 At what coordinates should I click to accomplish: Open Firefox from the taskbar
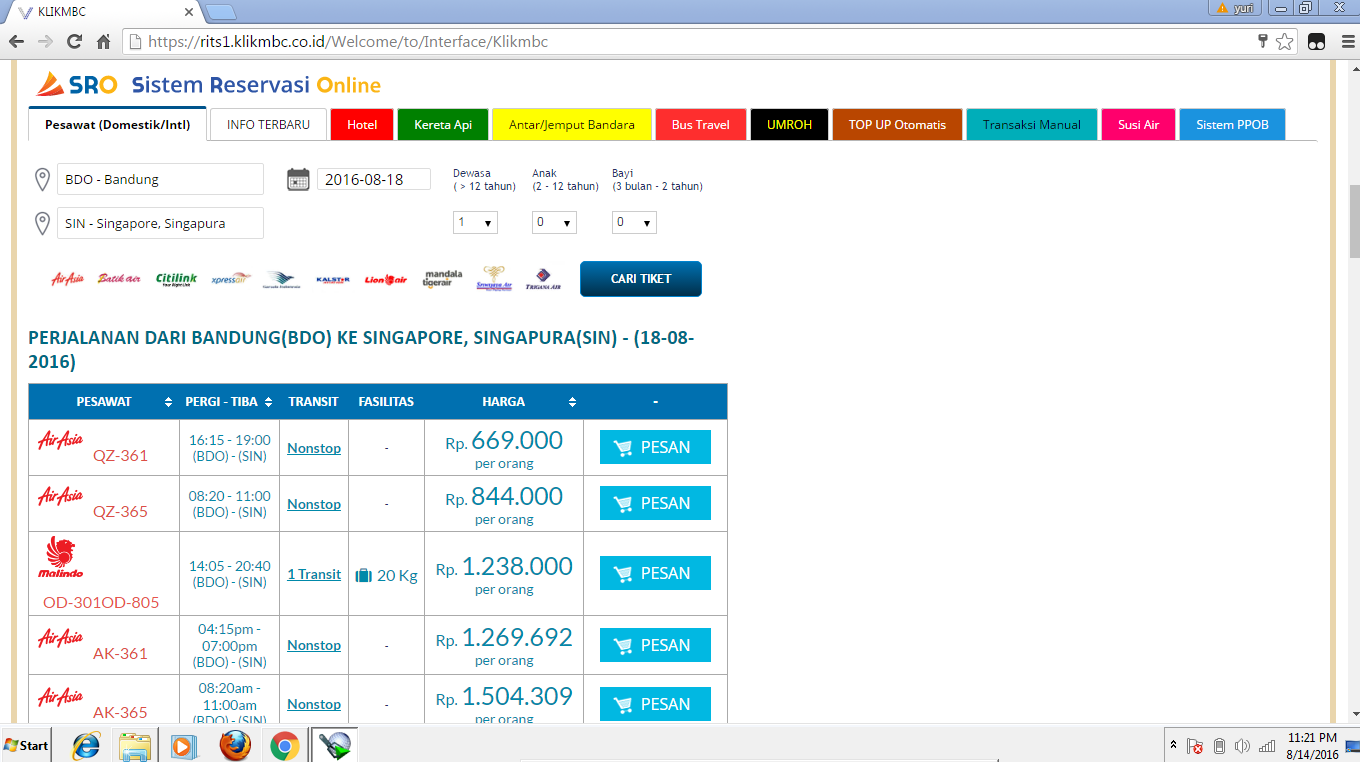tap(235, 745)
